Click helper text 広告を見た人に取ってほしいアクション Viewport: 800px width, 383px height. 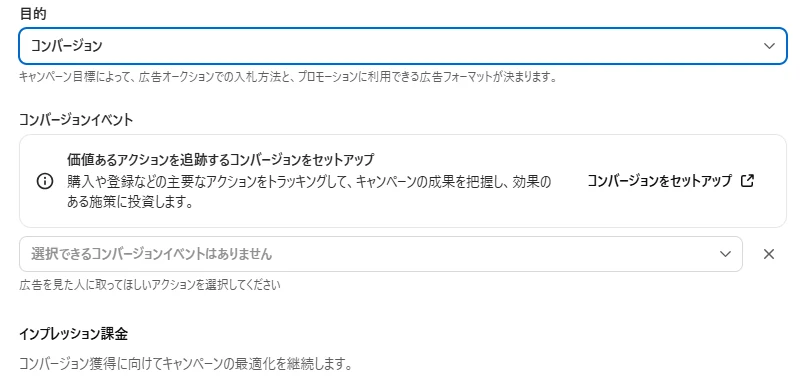[149, 285]
